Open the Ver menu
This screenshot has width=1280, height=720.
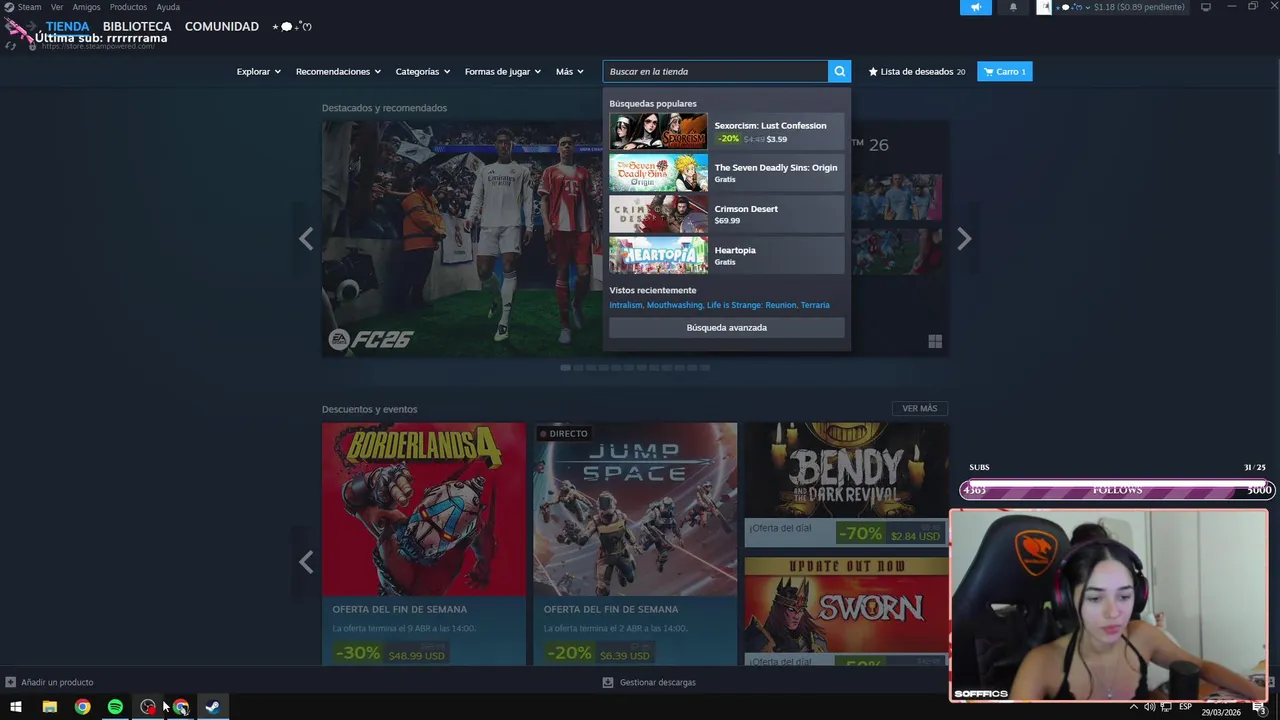coord(57,7)
